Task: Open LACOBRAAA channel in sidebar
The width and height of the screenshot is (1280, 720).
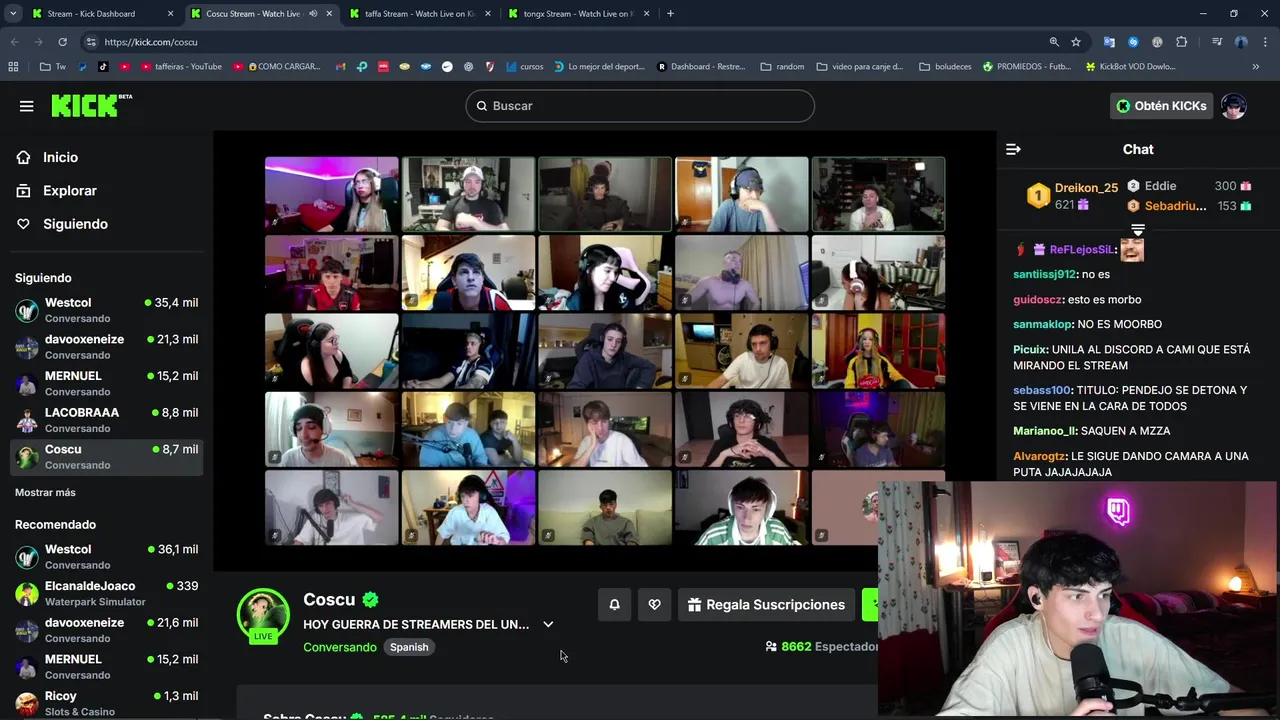Action: (106, 420)
